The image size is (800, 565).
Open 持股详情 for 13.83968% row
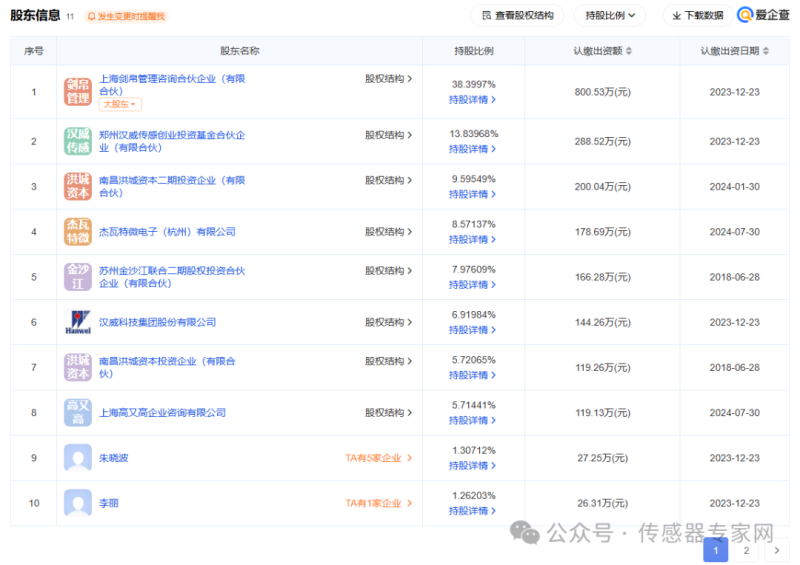[472, 149]
